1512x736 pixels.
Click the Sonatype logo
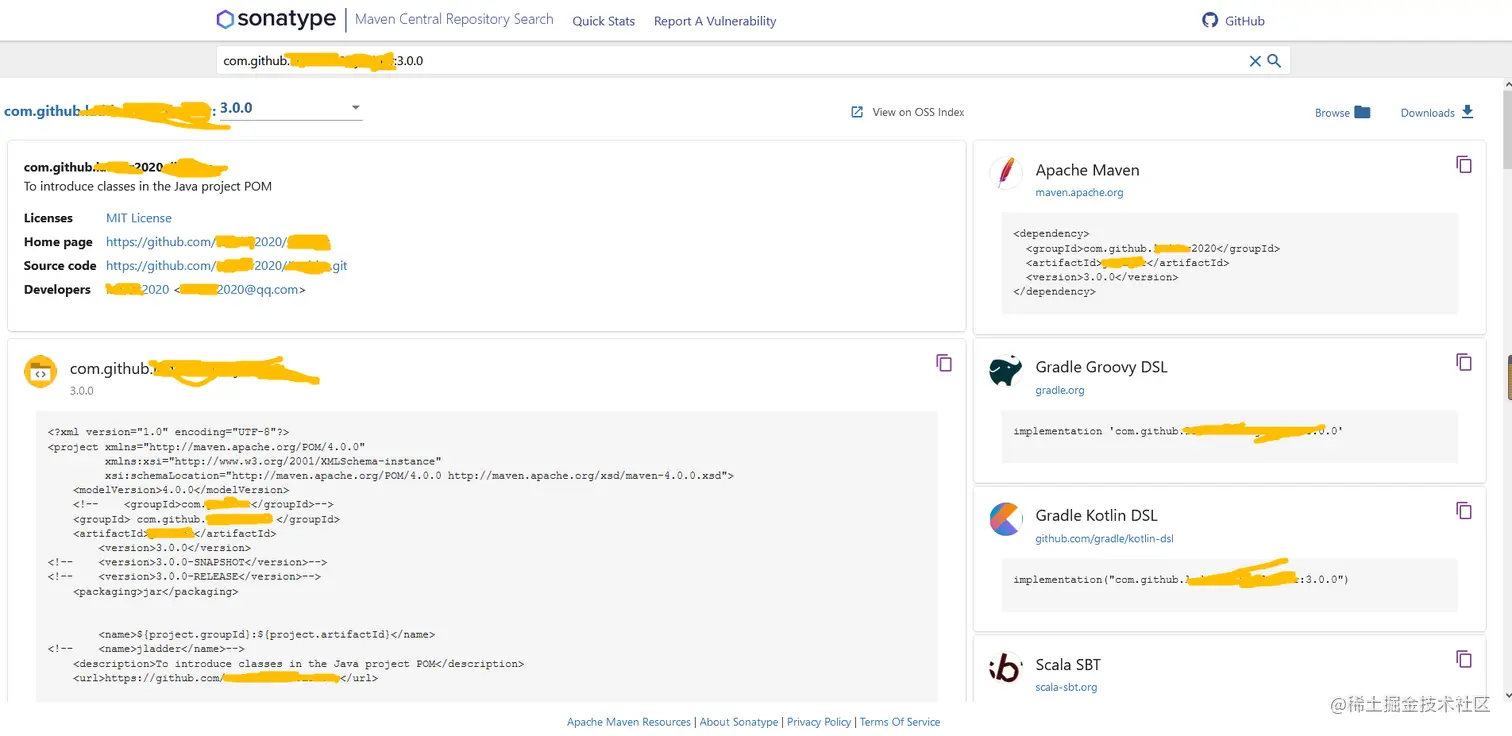[x=275, y=19]
